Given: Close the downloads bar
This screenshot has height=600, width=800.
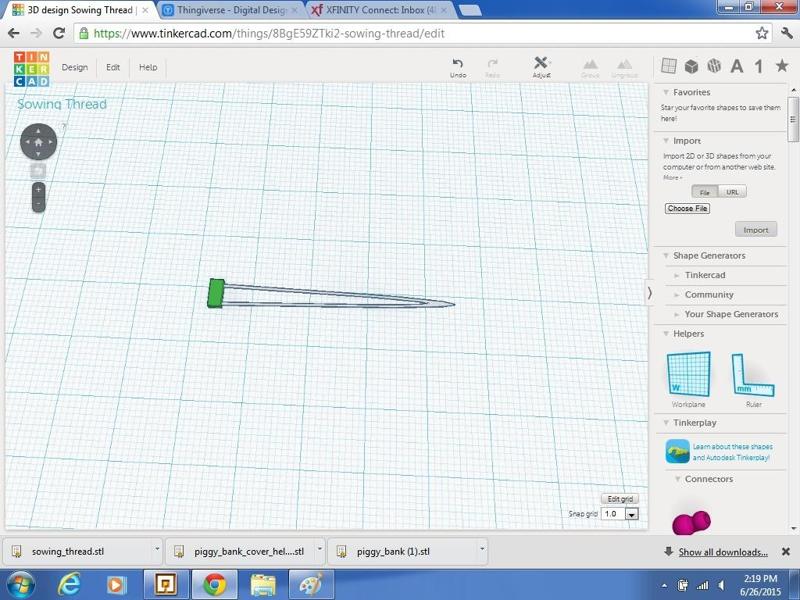Looking at the screenshot, I should click(786, 552).
